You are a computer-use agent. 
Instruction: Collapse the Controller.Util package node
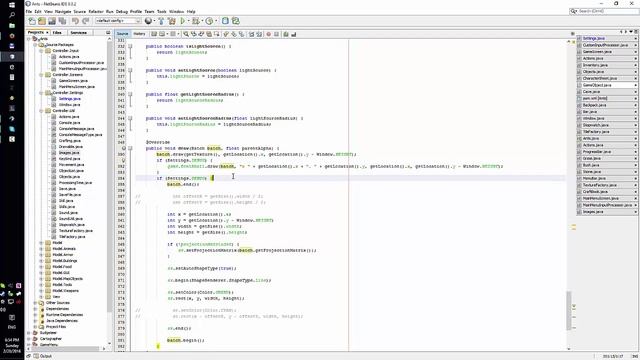tap(41, 111)
